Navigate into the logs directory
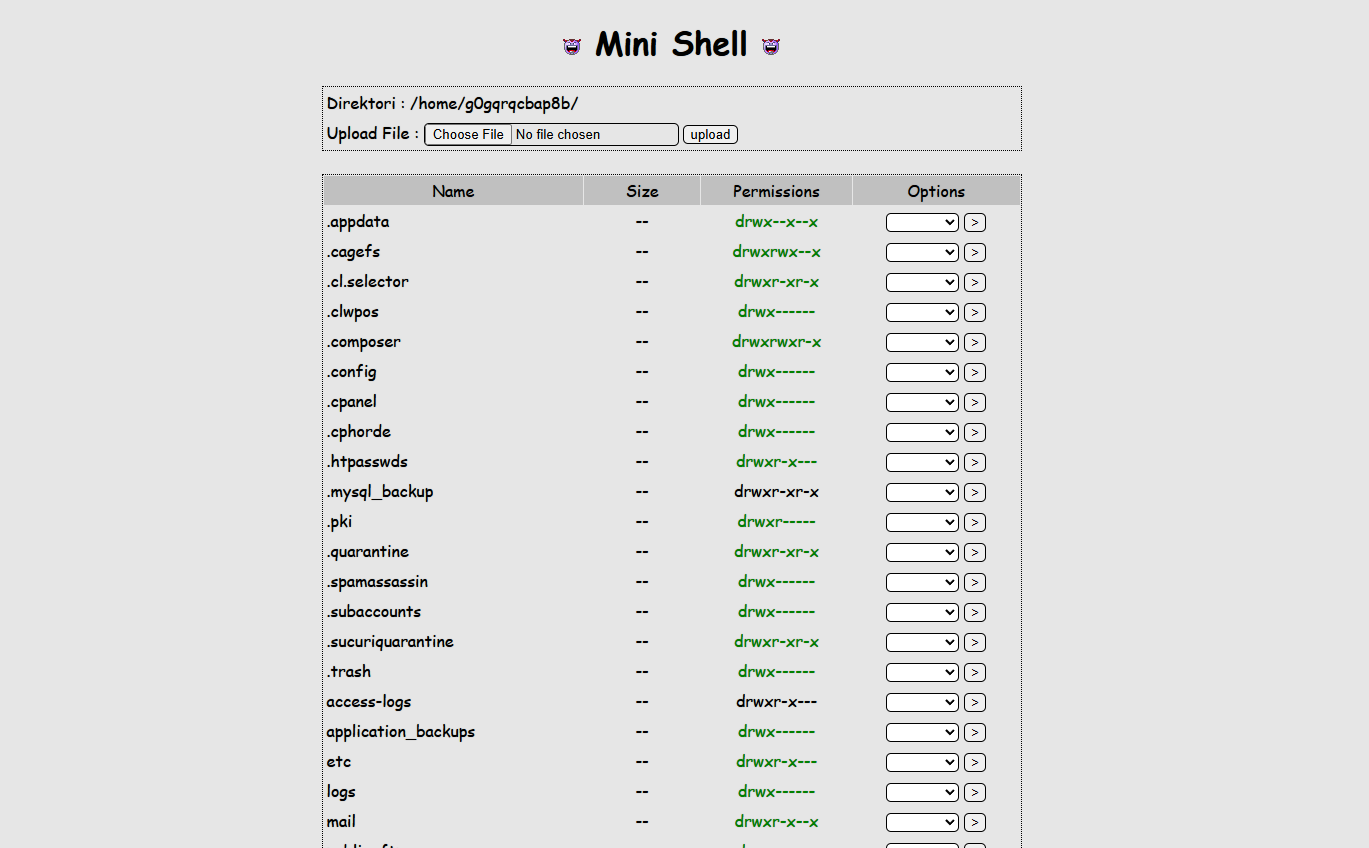Viewport: 1369px width, 848px height. point(341,792)
